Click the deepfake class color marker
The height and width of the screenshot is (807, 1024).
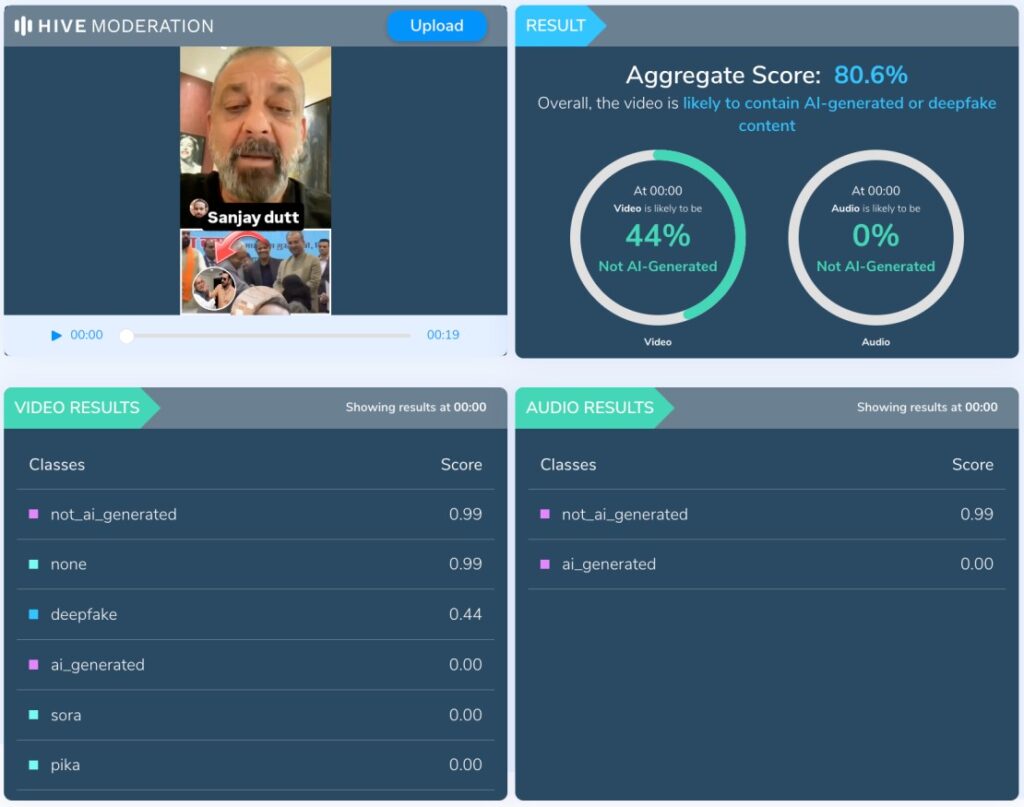pyautogui.click(x=34, y=615)
